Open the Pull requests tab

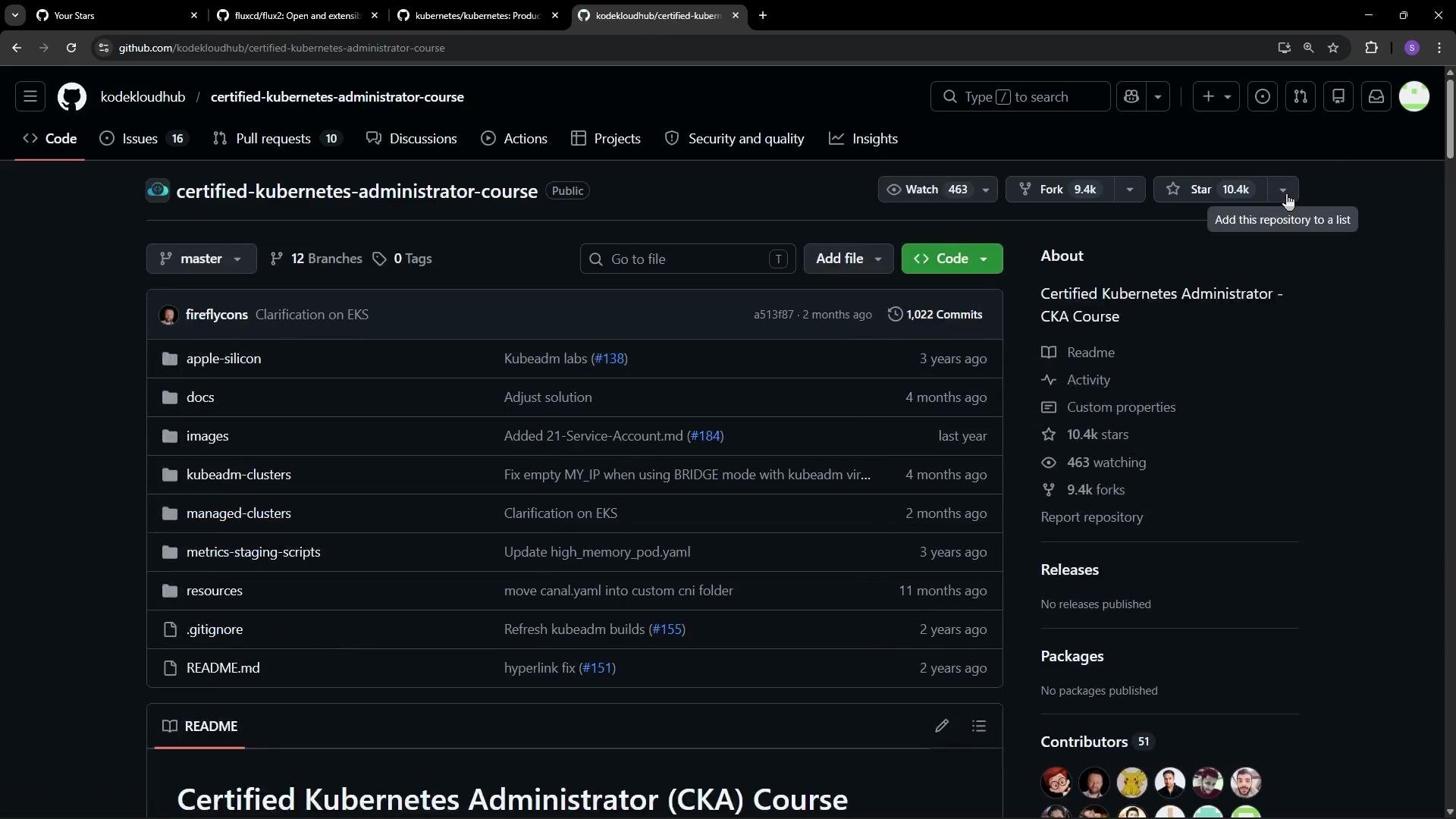278,139
